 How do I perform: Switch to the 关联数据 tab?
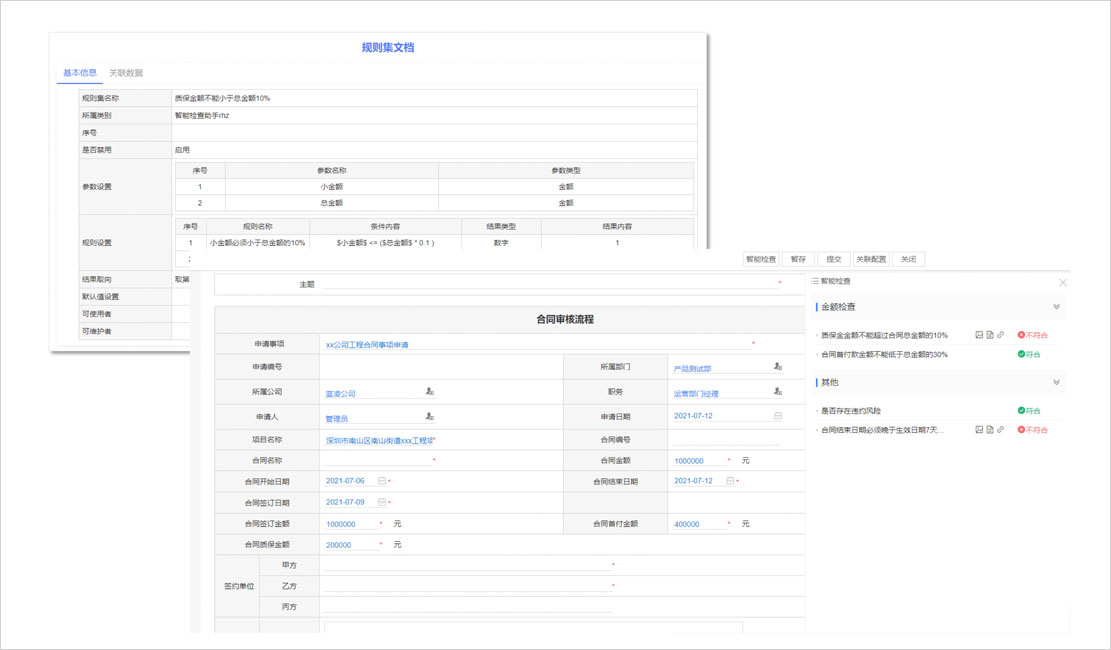pyautogui.click(x=126, y=73)
